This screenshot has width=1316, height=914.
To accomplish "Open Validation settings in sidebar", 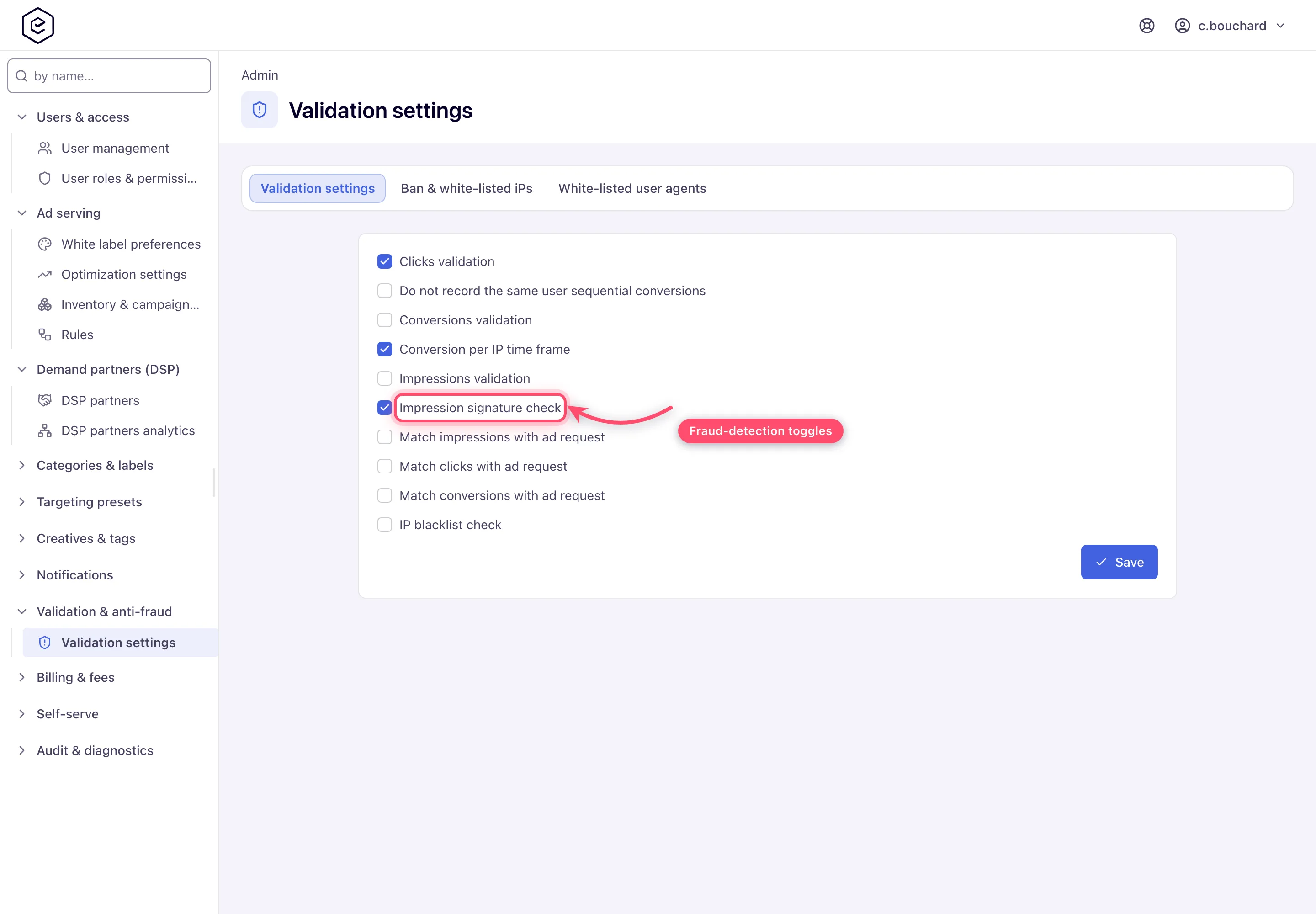I will coord(120,643).
